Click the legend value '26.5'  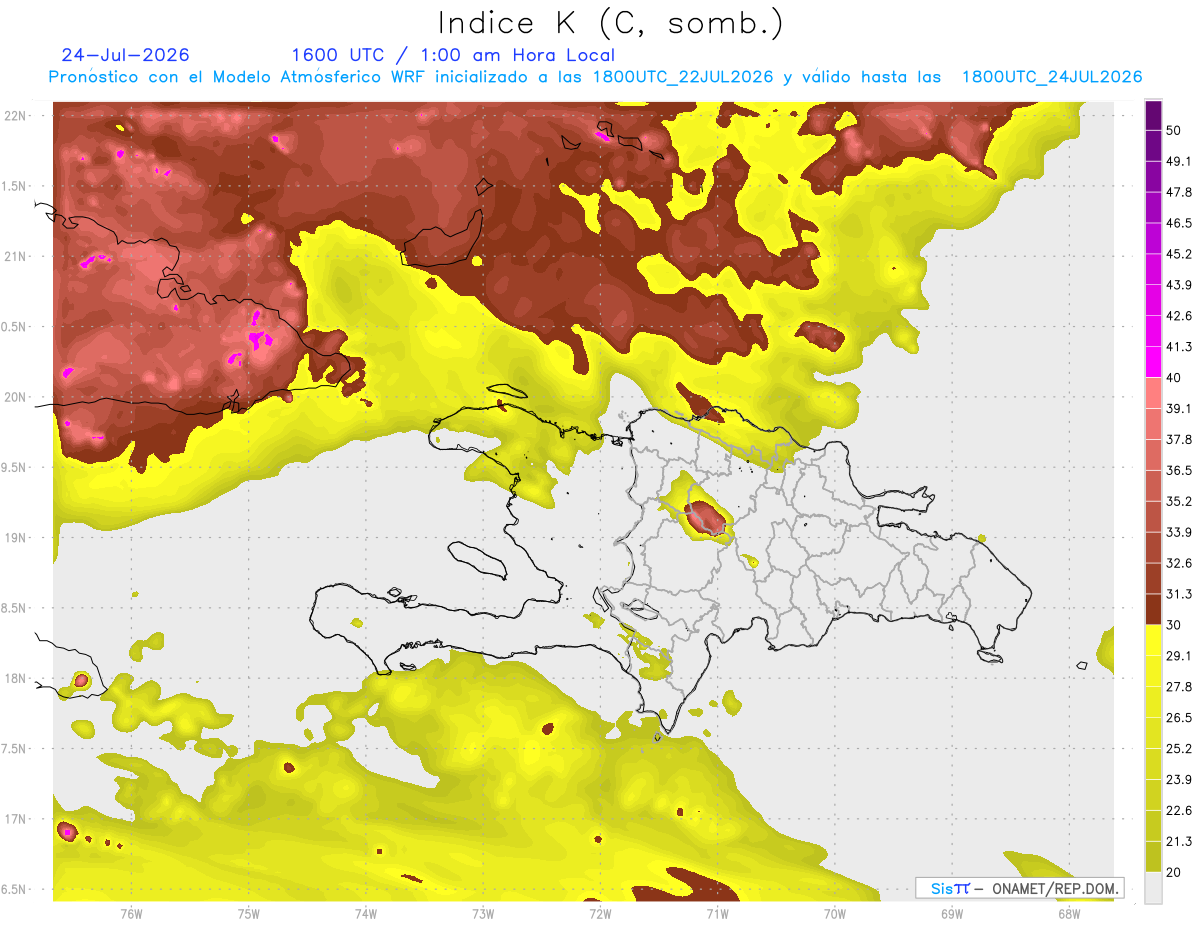(1179, 718)
